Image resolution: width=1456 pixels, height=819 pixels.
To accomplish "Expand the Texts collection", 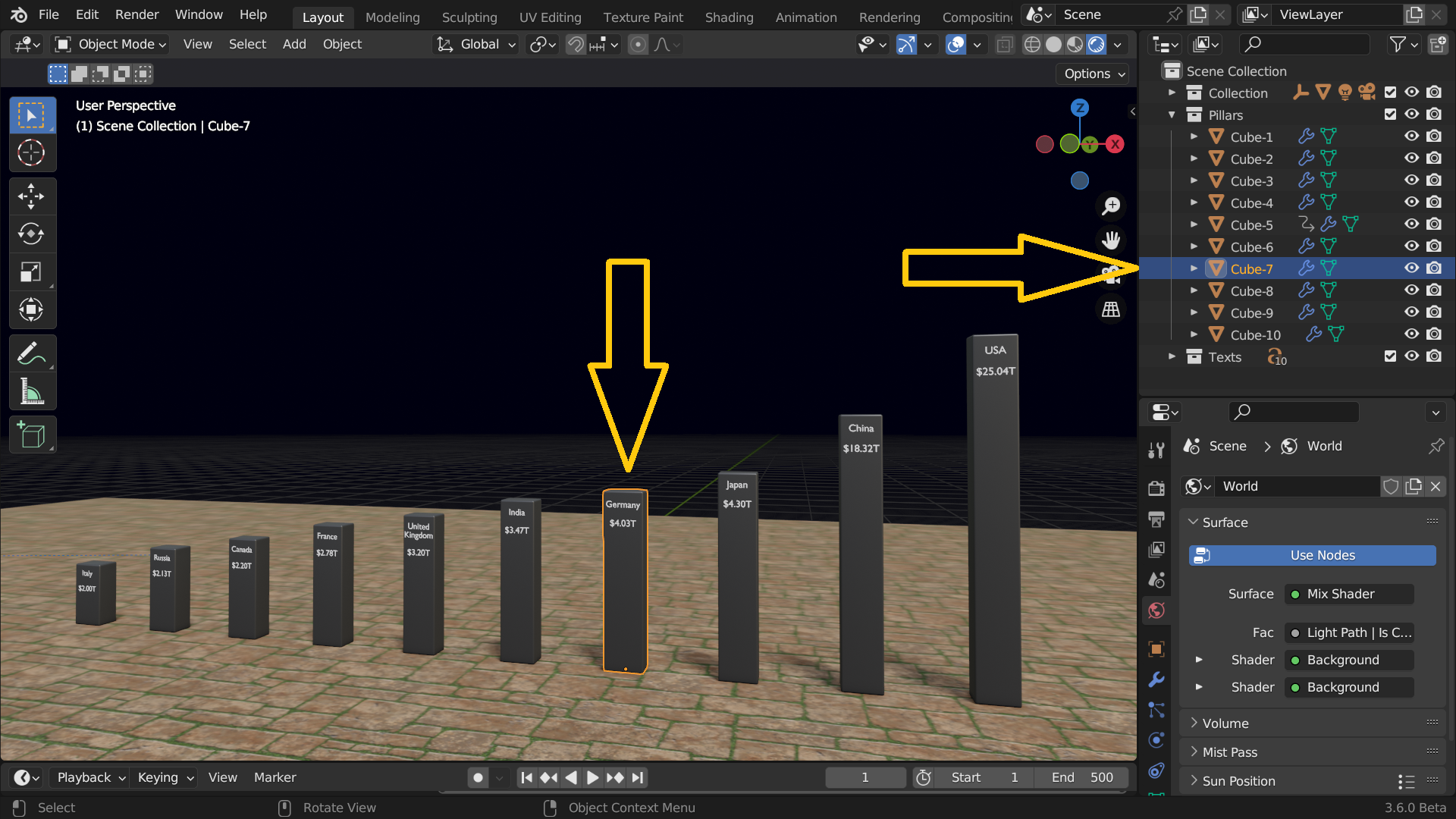I will 1172,356.
